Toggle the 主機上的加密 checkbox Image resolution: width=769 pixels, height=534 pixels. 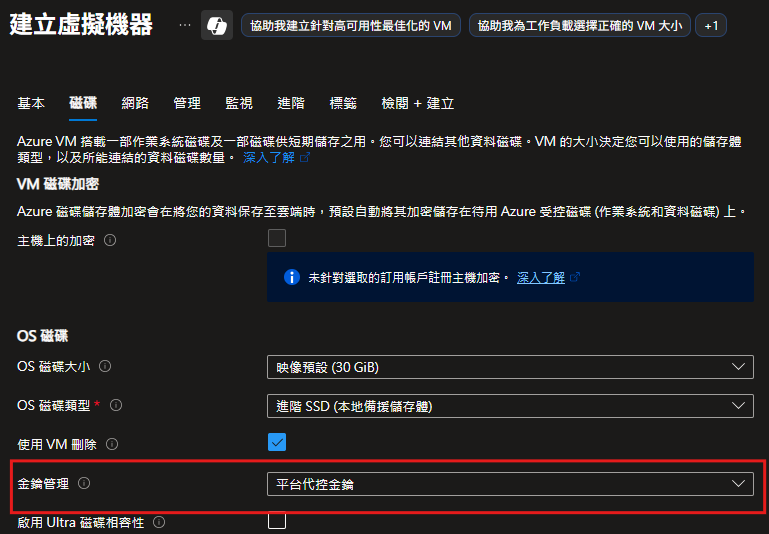click(x=277, y=238)
